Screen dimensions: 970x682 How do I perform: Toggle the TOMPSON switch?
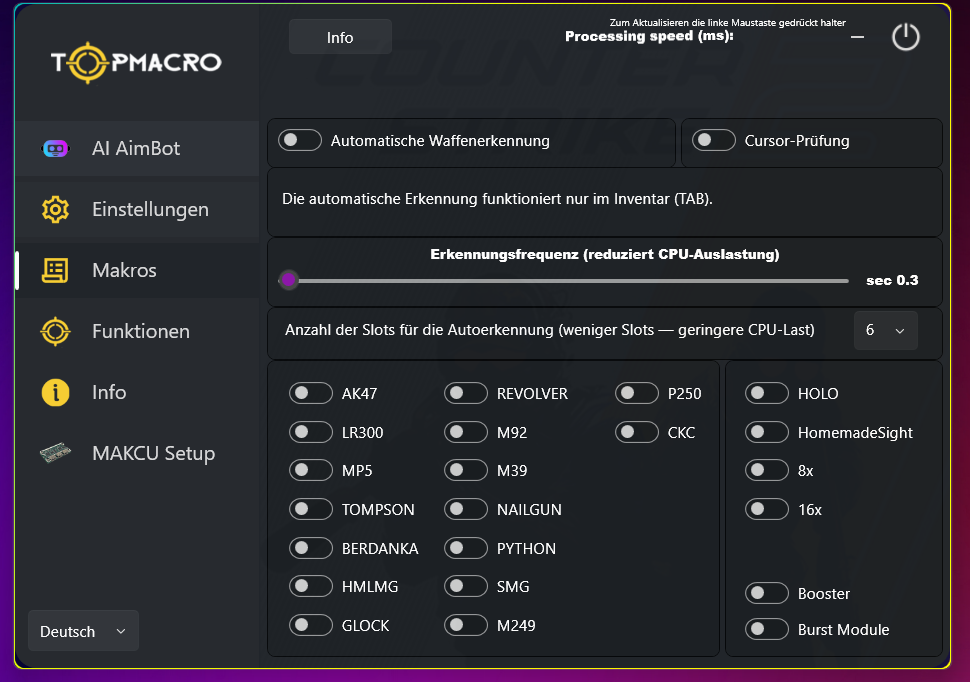[x=311, y=509]
